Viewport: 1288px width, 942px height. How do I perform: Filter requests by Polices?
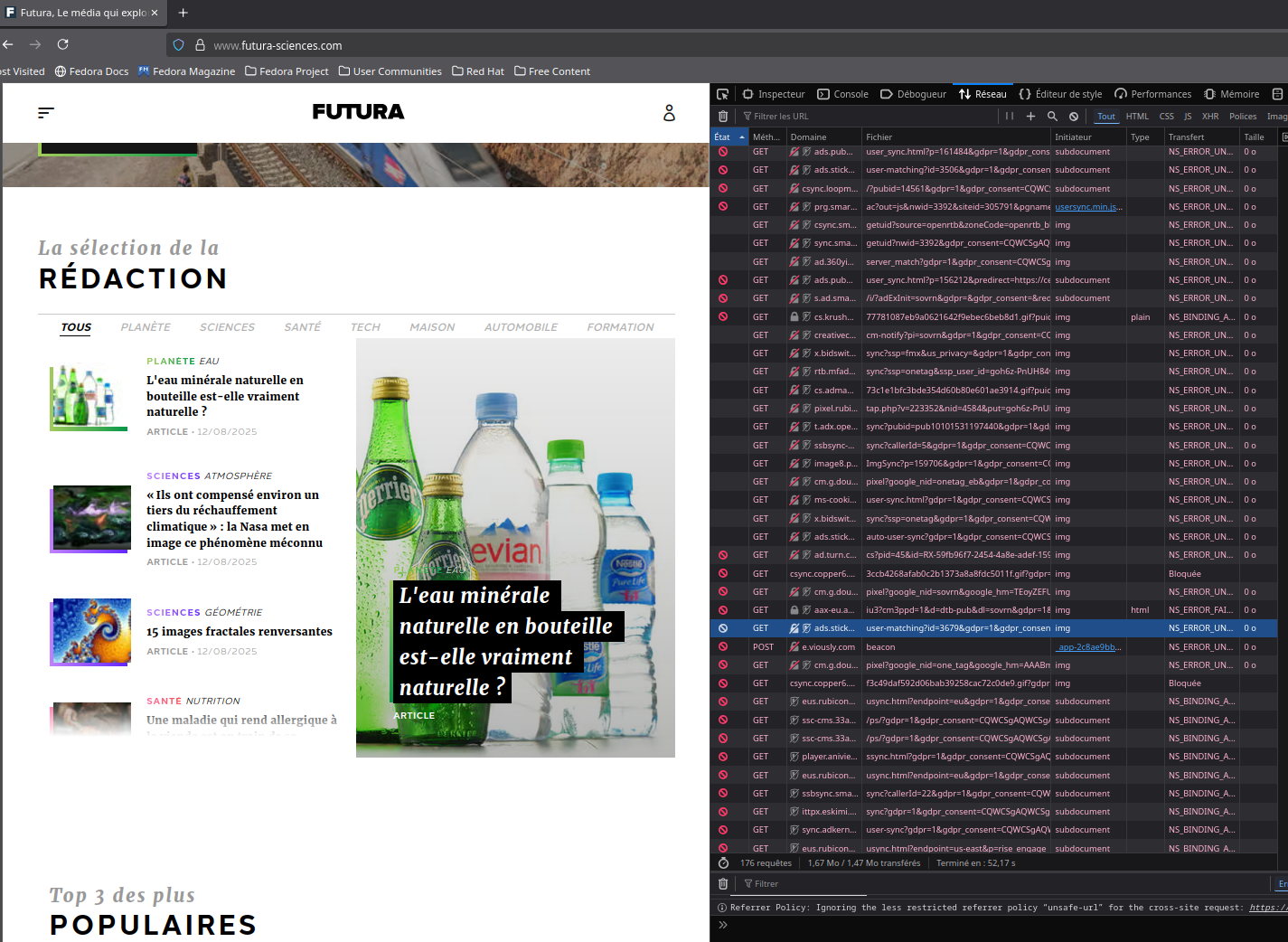pyautogui.click(x=1243, y=116)
